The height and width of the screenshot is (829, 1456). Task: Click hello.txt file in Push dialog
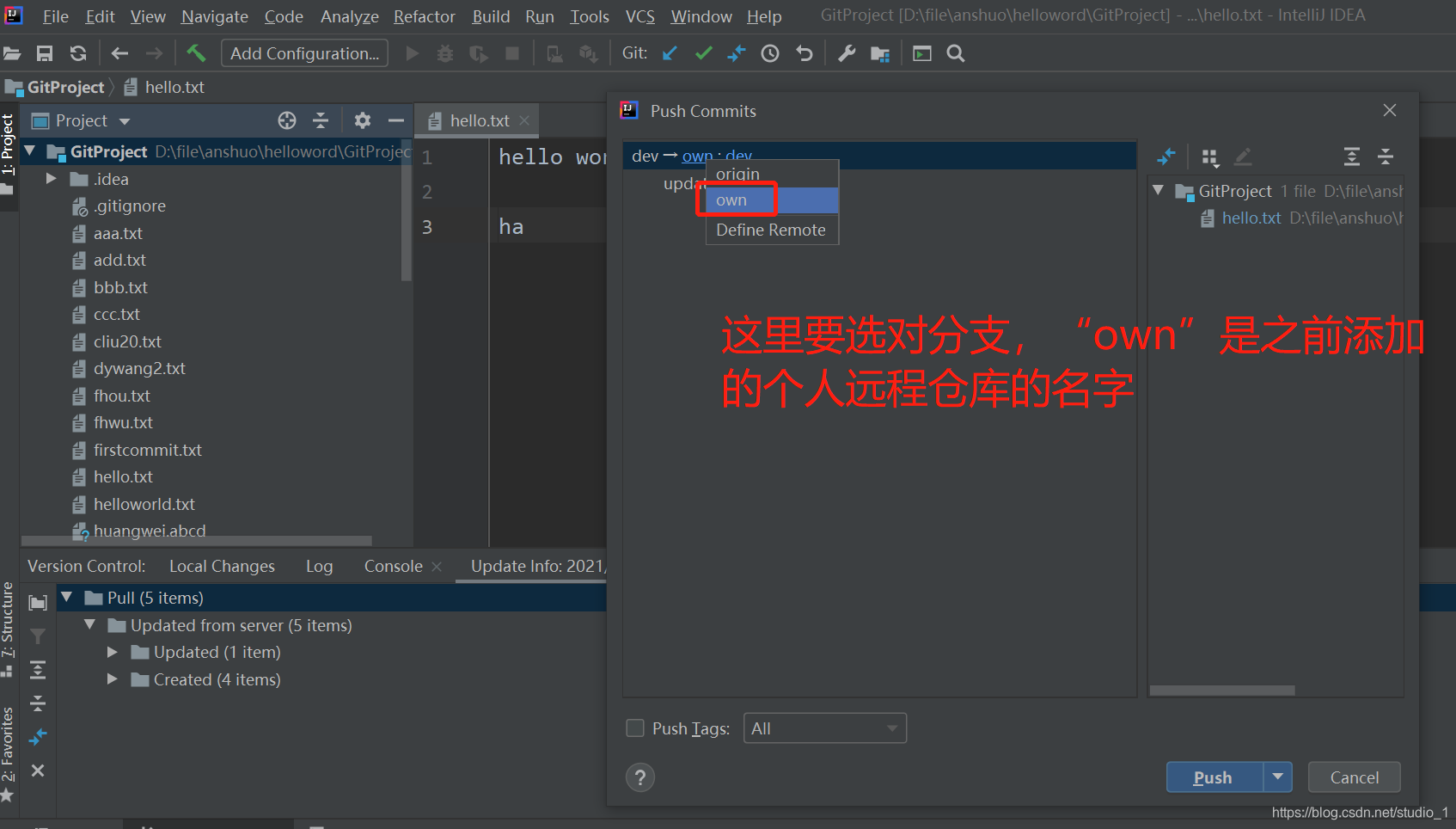coord(1251,218)
